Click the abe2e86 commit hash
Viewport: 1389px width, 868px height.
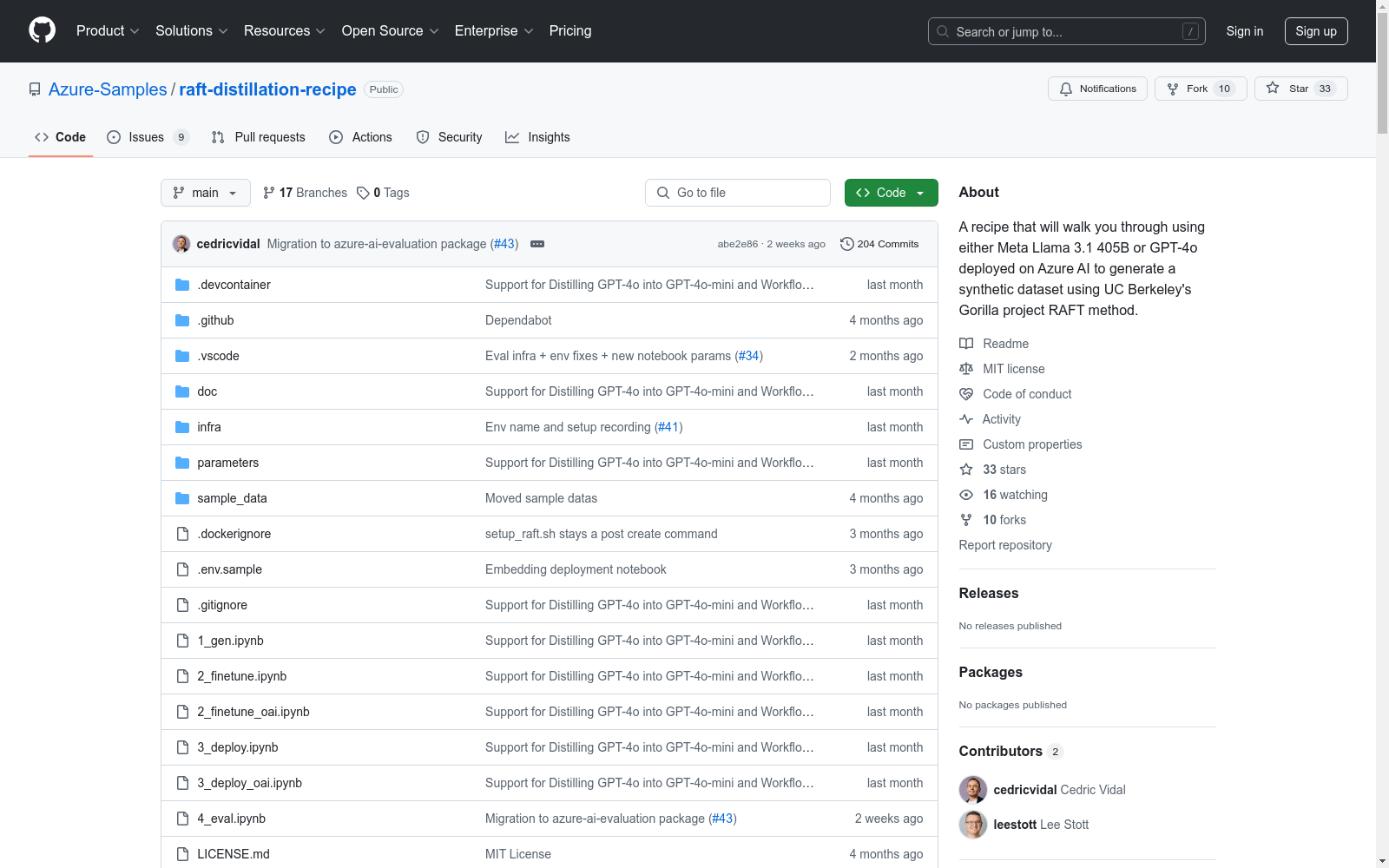tap(738, 244)
